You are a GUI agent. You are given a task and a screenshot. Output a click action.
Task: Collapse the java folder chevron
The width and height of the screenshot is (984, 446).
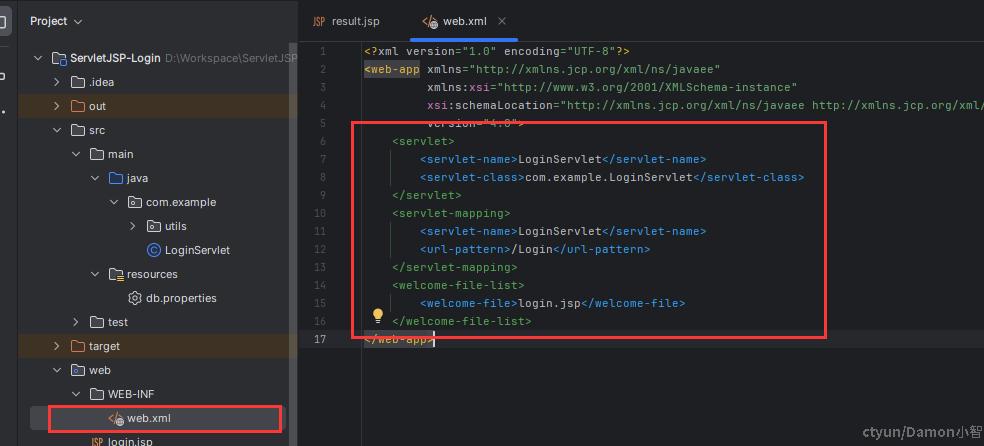[x=95, y=178]
